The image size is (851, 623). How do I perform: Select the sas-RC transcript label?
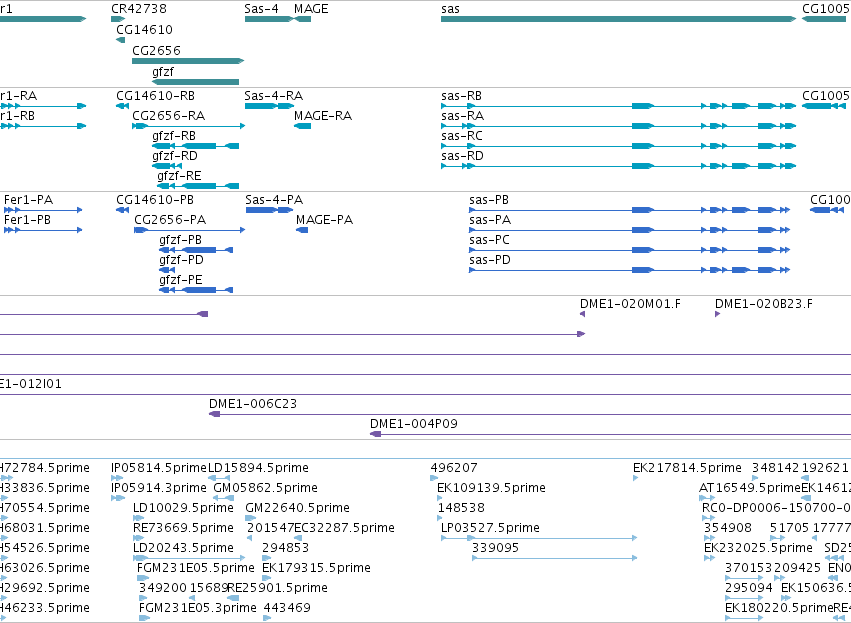[x=462, y=136]
